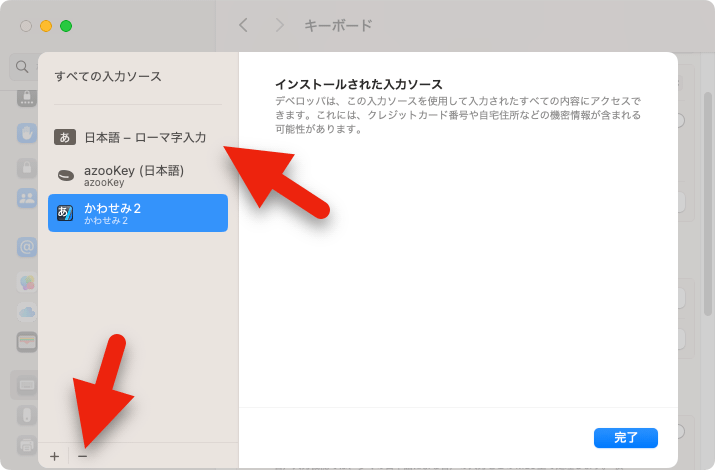This screenshot has height=470, width=715.
Task: Minimize the window with yellow button
Action: tap(46, 26)
